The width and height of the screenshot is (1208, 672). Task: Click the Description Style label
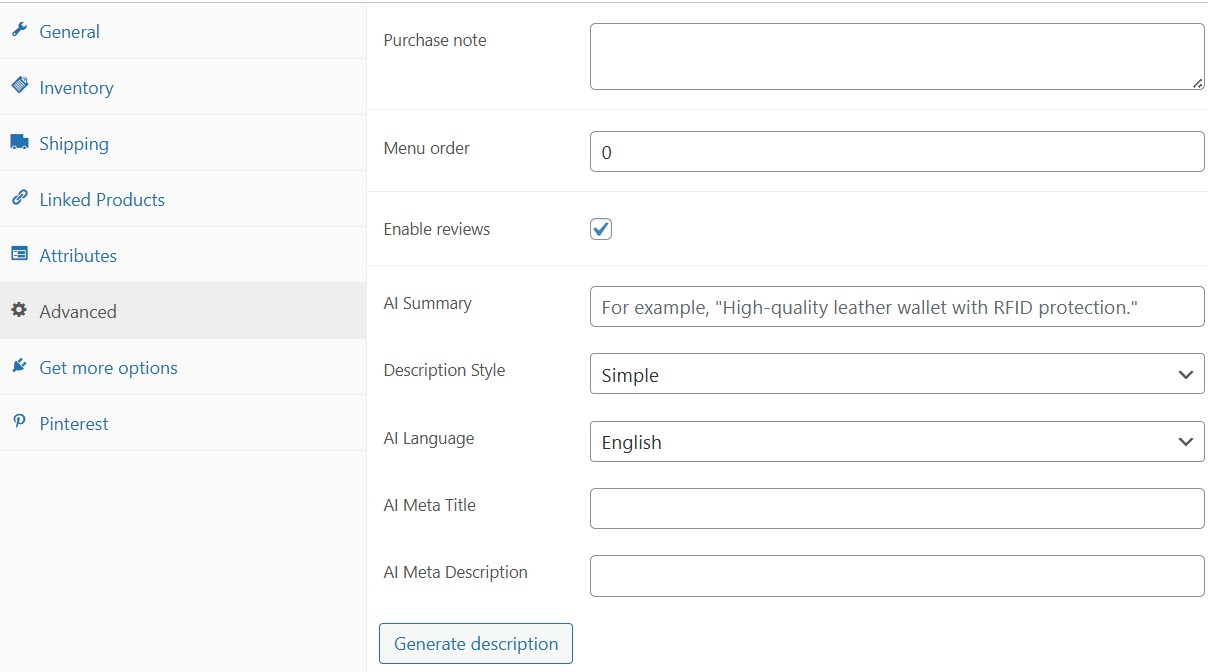(x=445, y=370)
